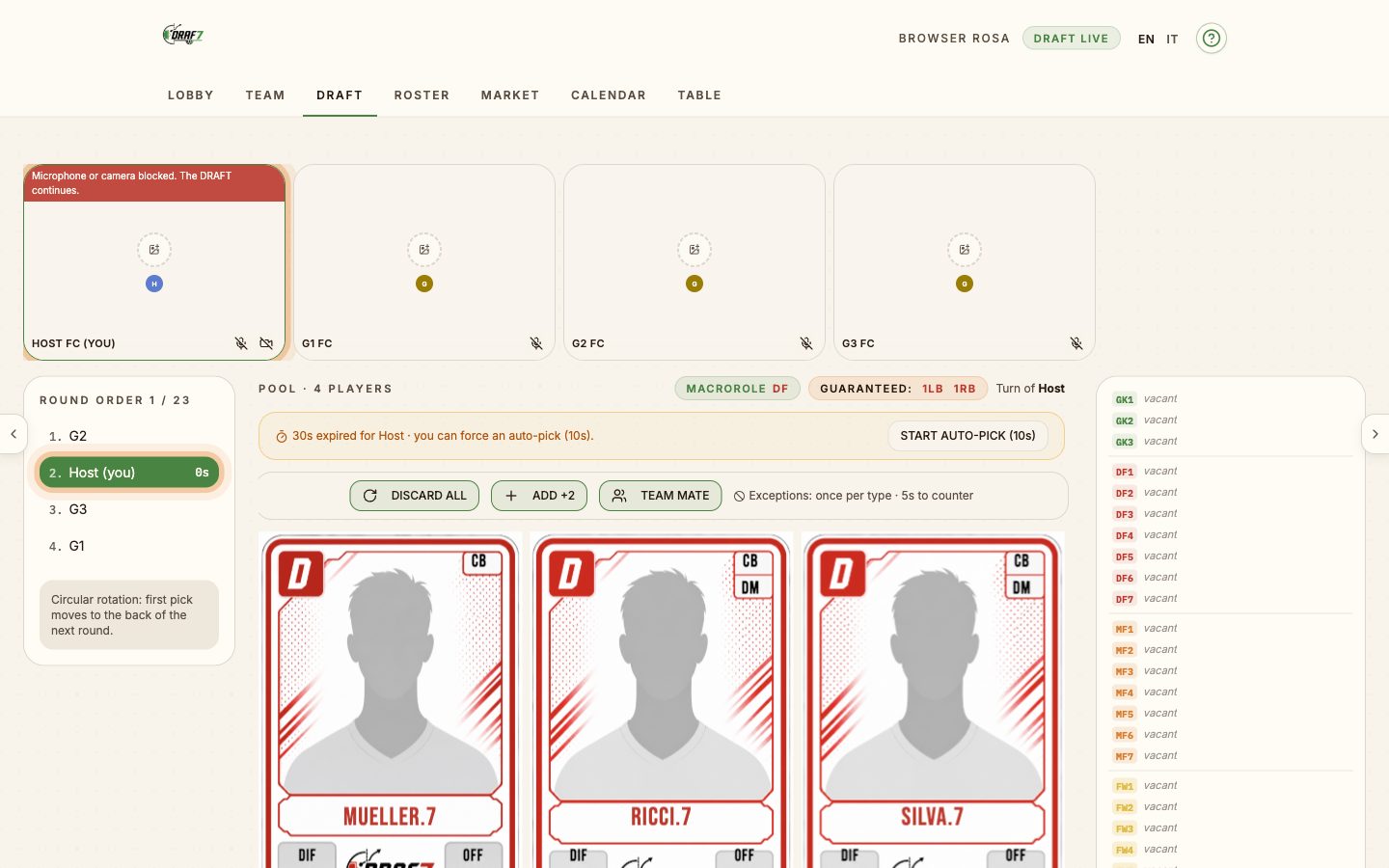Click the avatar placeholder in G2 FC tile
This screenshot has height=868, width=1389.
tap(694, 250)
